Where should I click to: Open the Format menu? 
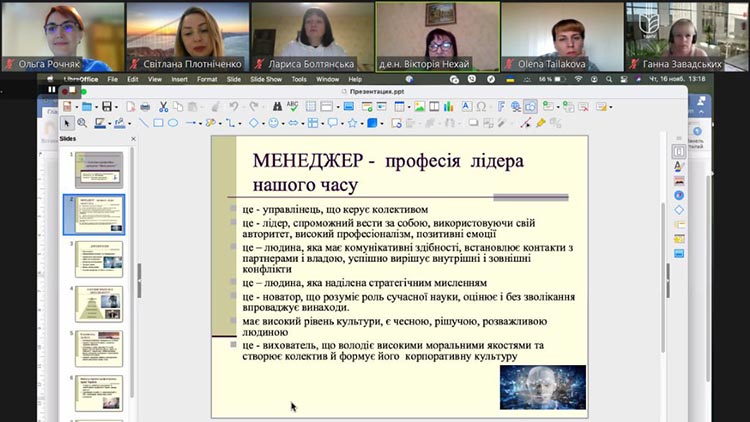[x=206, y=78]
